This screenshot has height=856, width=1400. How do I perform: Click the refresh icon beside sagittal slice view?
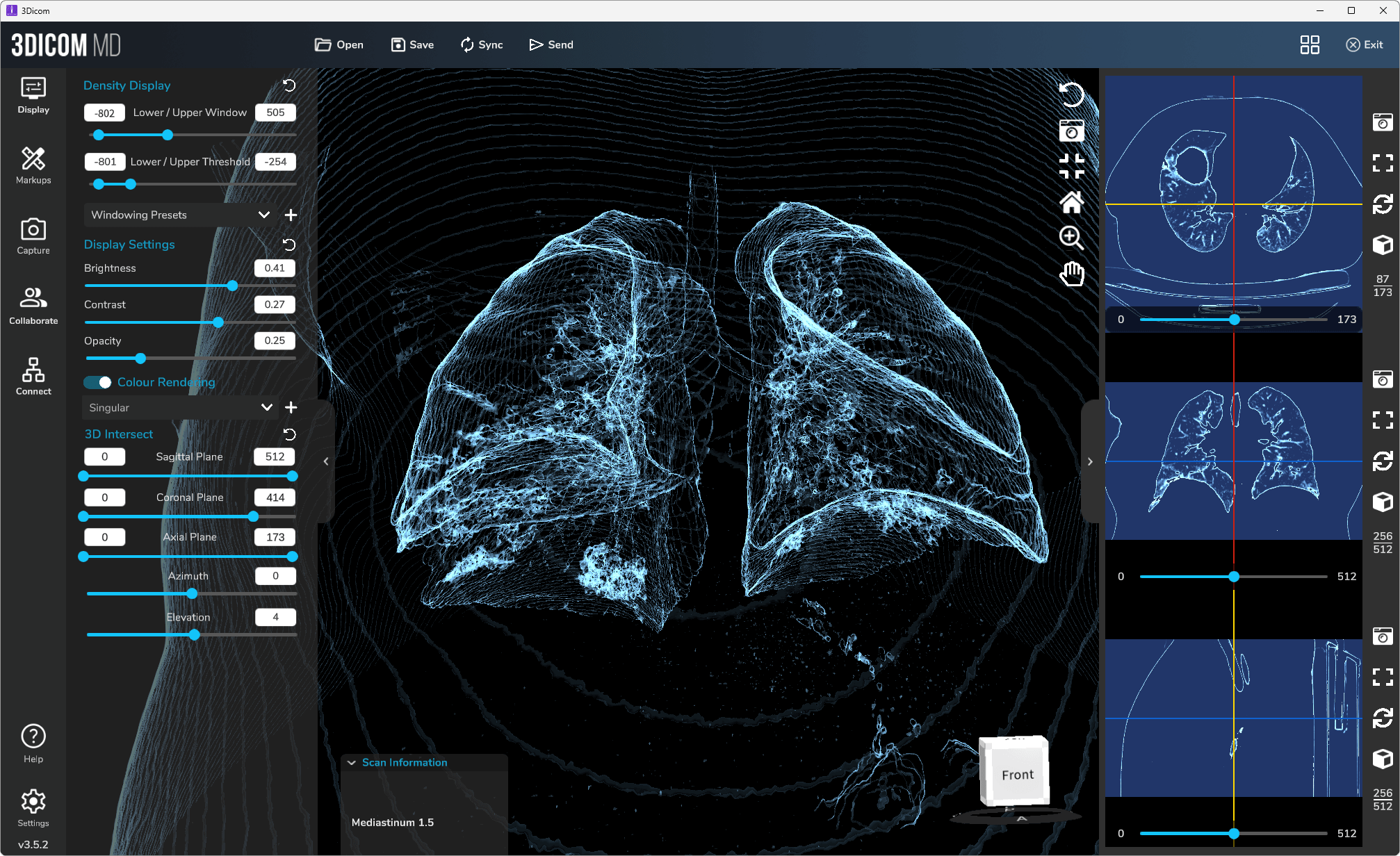[x=1383, y=718]
